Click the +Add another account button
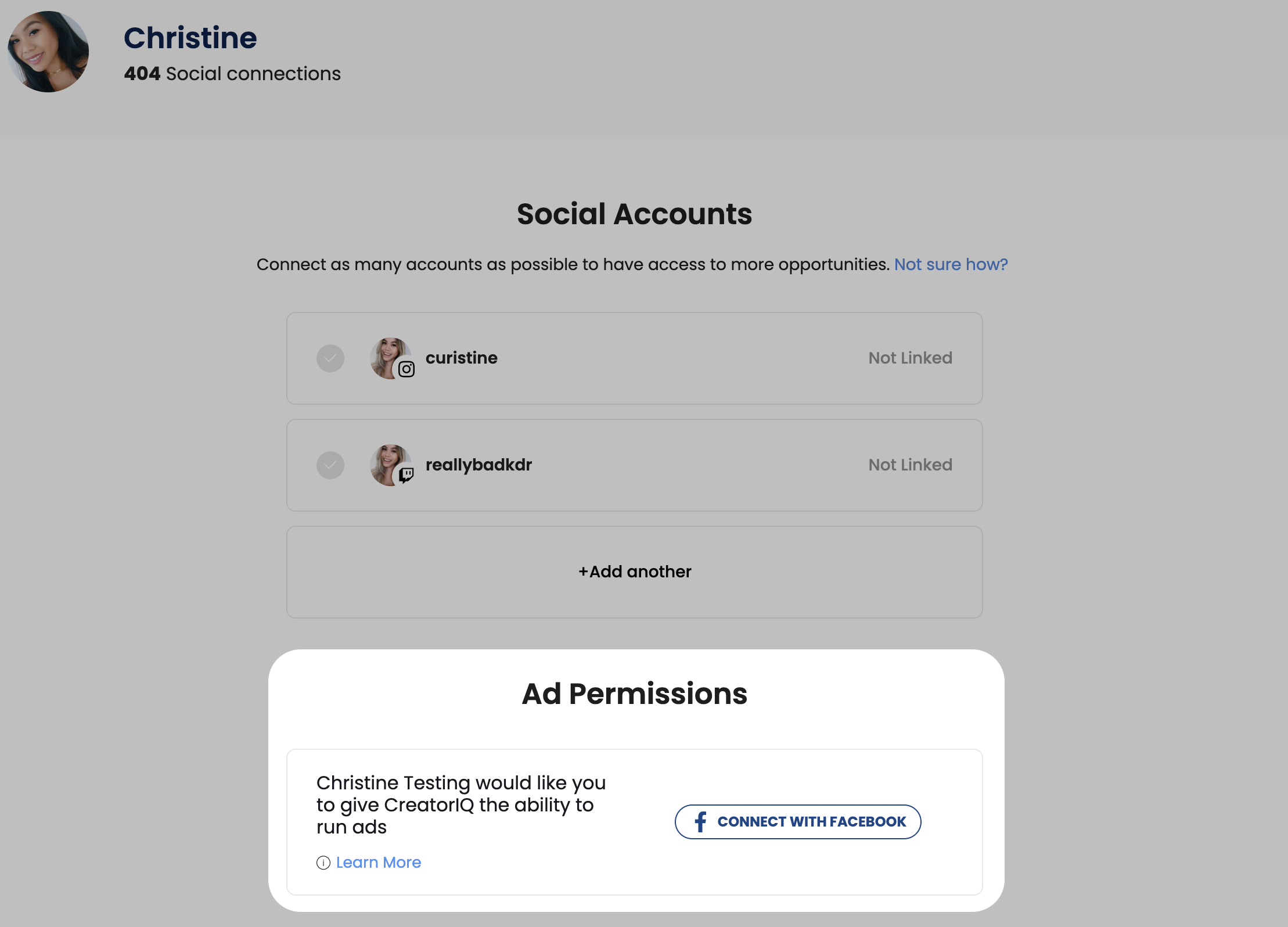Image resolution: width=1288 pixels, height=927 pixels. (635, 572)
